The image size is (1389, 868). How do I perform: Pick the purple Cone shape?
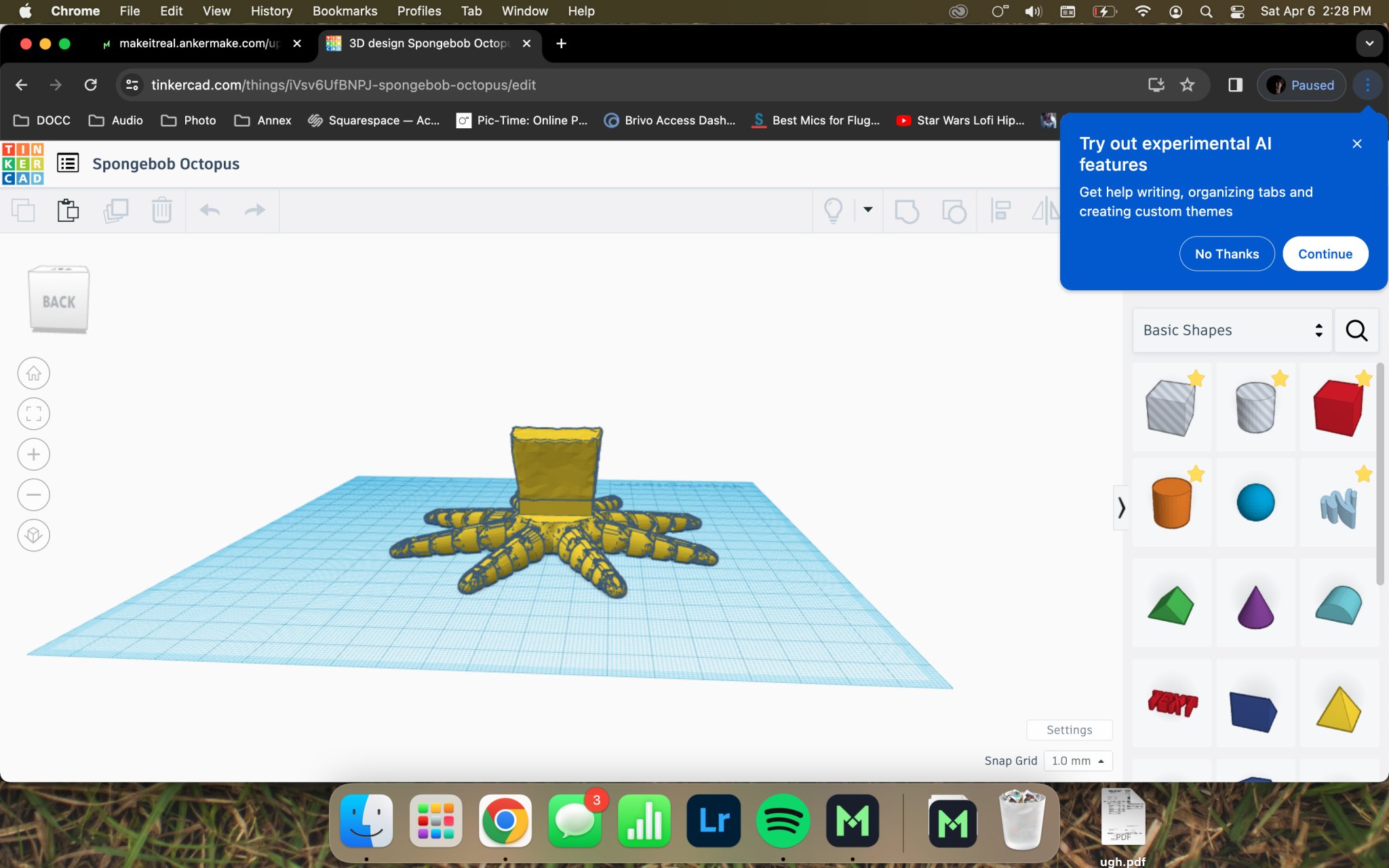tap(1255, 607)
